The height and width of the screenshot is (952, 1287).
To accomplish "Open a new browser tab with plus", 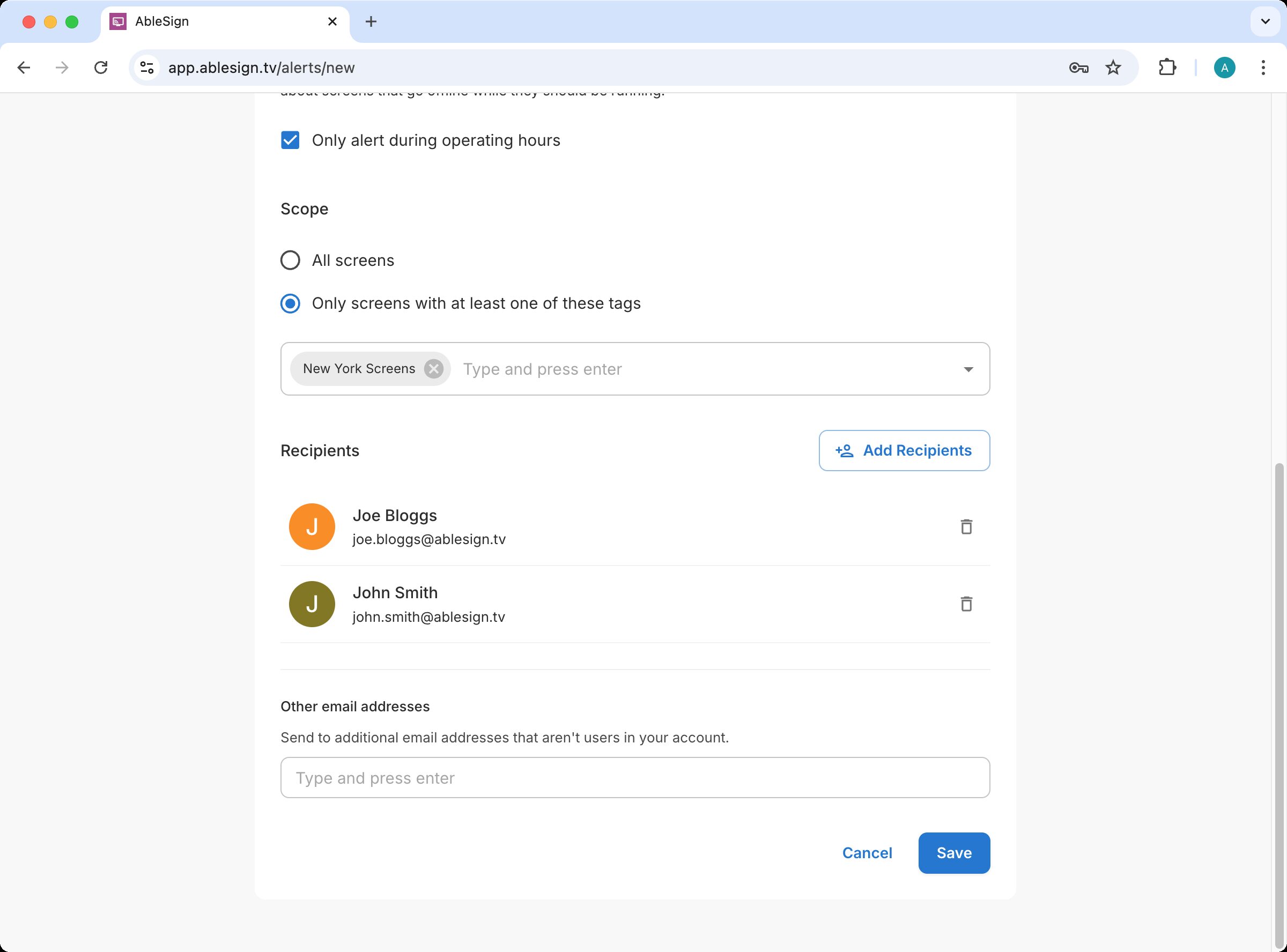I will (x=371, y=22).
